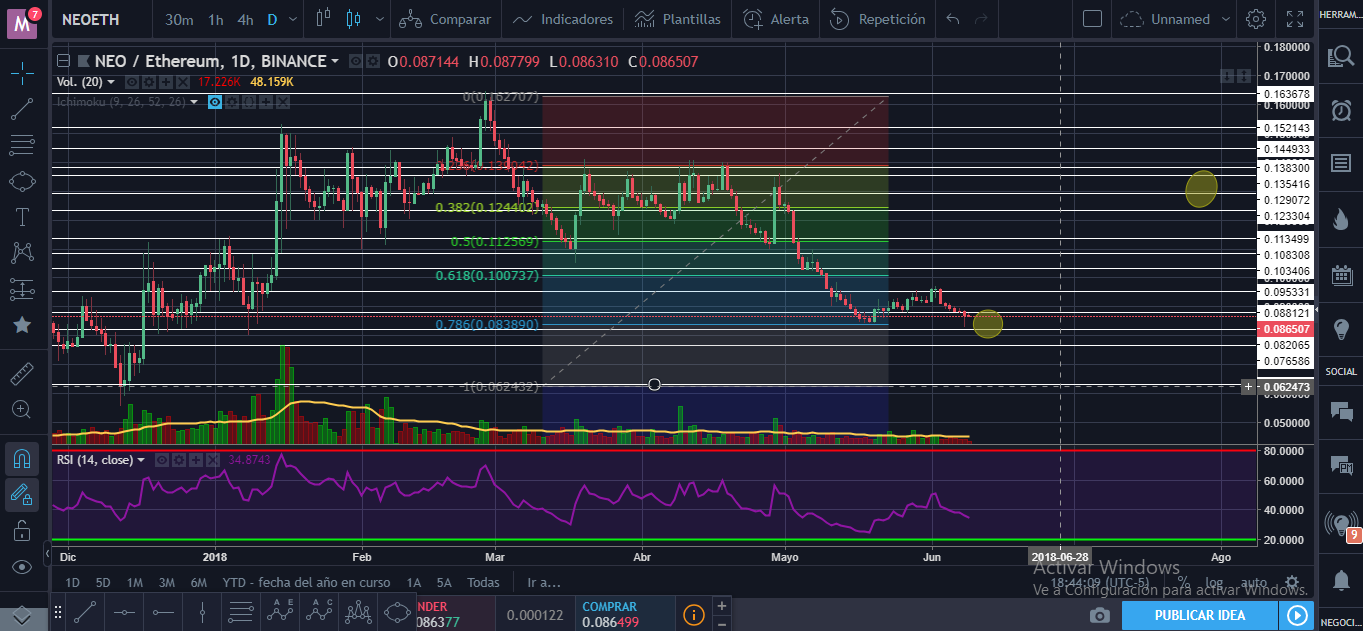The width and height of the screenshot is (1363, 631).
Task: Toggle magnet mode for drawings
Action: coord(22,459)
